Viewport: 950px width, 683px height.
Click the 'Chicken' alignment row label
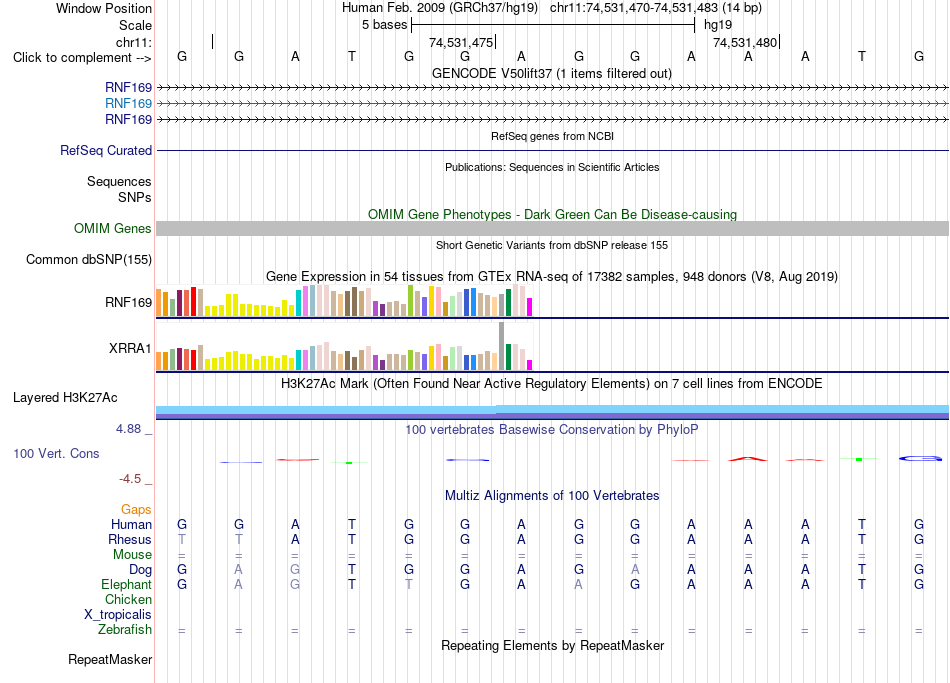pyautogui.click(x=128, y=599)
